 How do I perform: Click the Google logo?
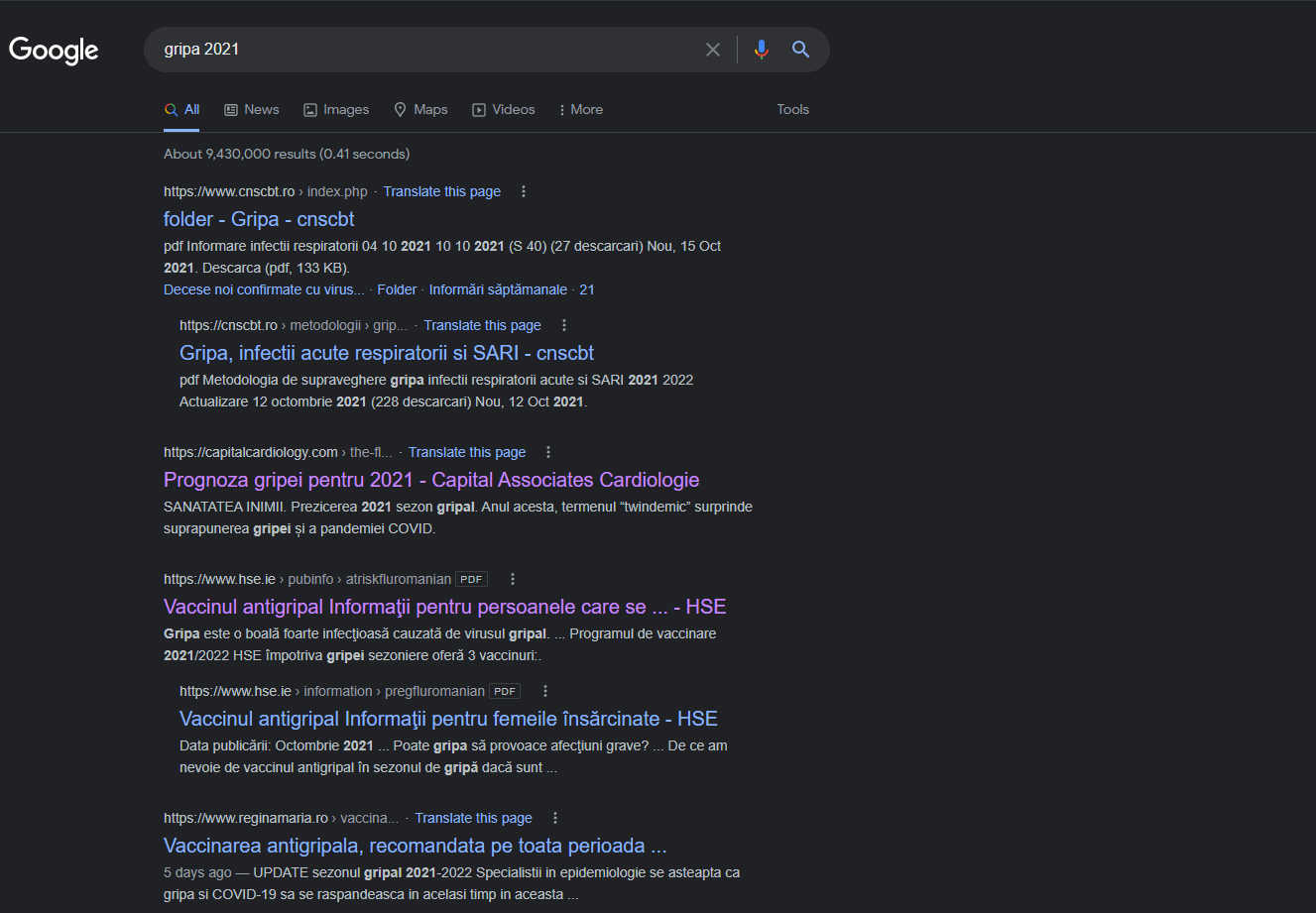[x=54, y=51]
